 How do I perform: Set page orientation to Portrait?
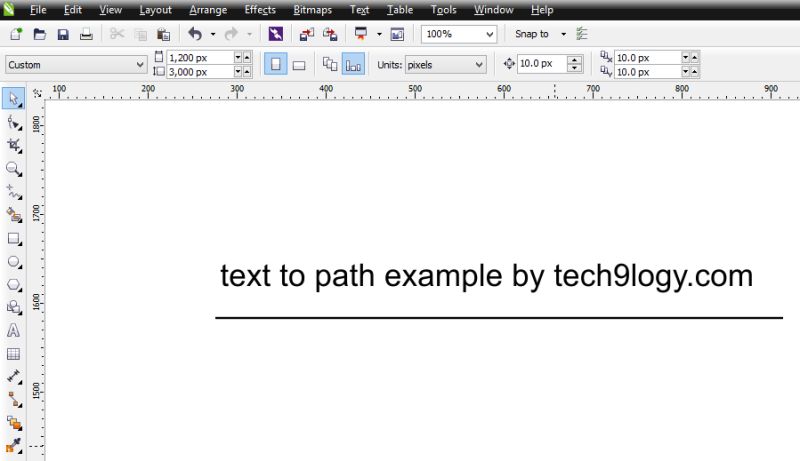pos(276,65)
